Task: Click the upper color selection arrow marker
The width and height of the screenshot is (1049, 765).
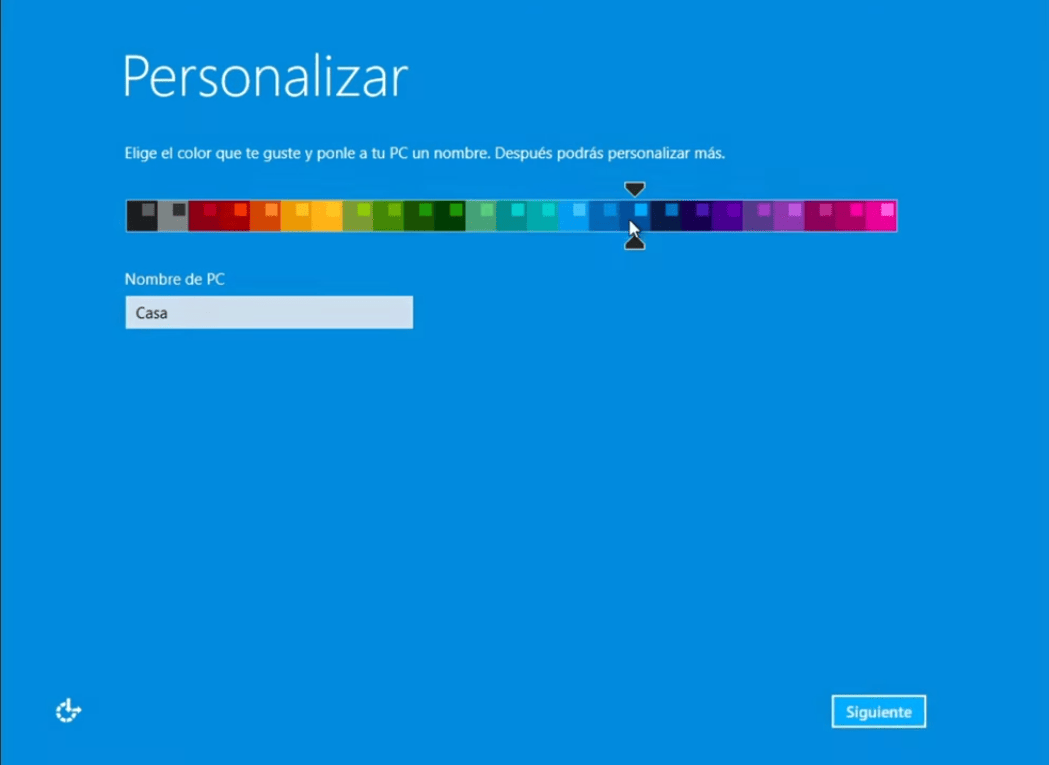Action: [634, 189]
